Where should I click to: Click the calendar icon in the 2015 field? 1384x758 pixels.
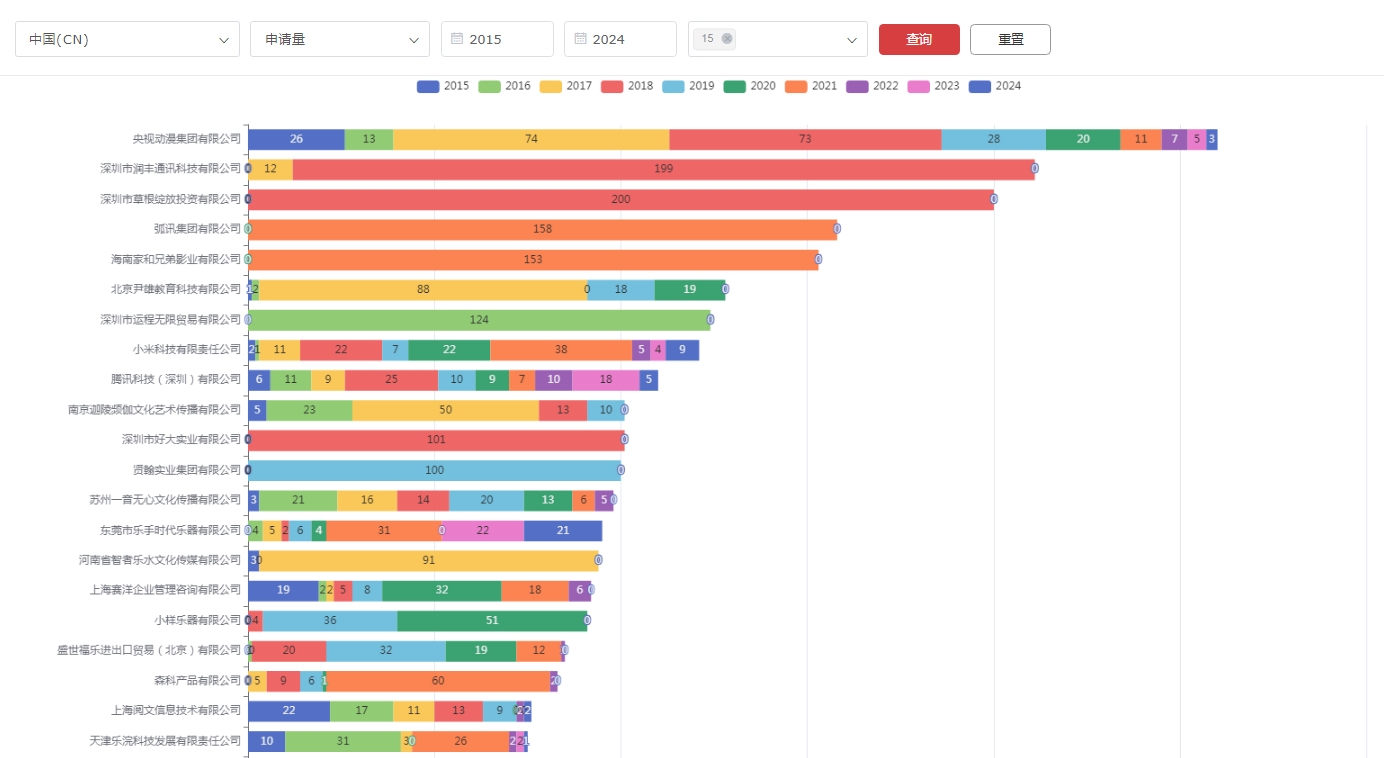click(457, 39)
